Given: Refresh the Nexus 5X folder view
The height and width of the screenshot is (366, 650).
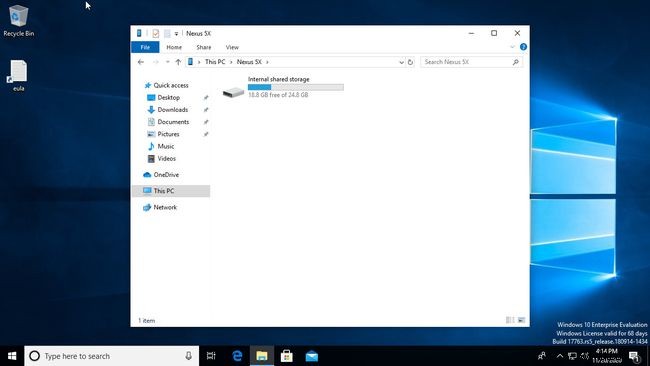Looking at the screenshot, I should [410, 62].
